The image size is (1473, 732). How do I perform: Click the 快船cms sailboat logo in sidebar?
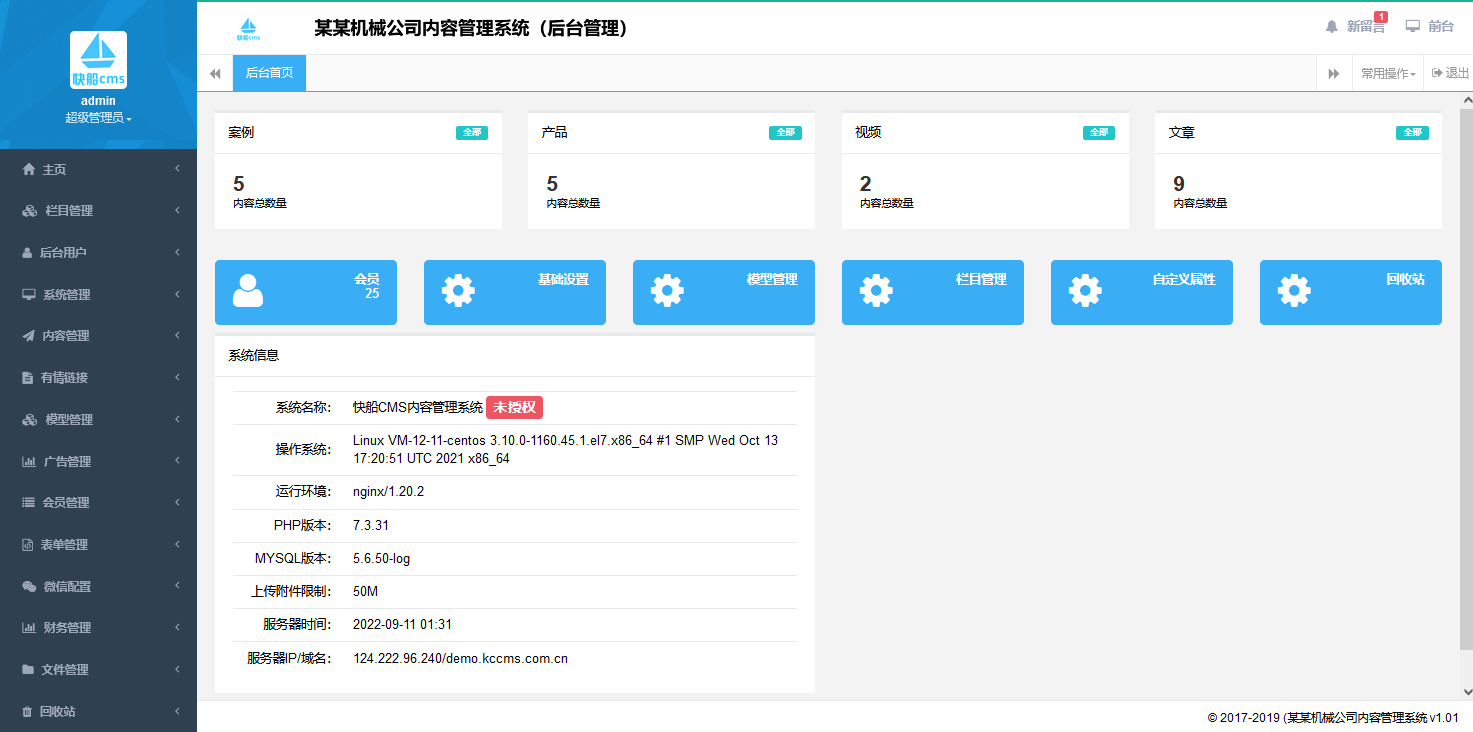pos(98,60)
